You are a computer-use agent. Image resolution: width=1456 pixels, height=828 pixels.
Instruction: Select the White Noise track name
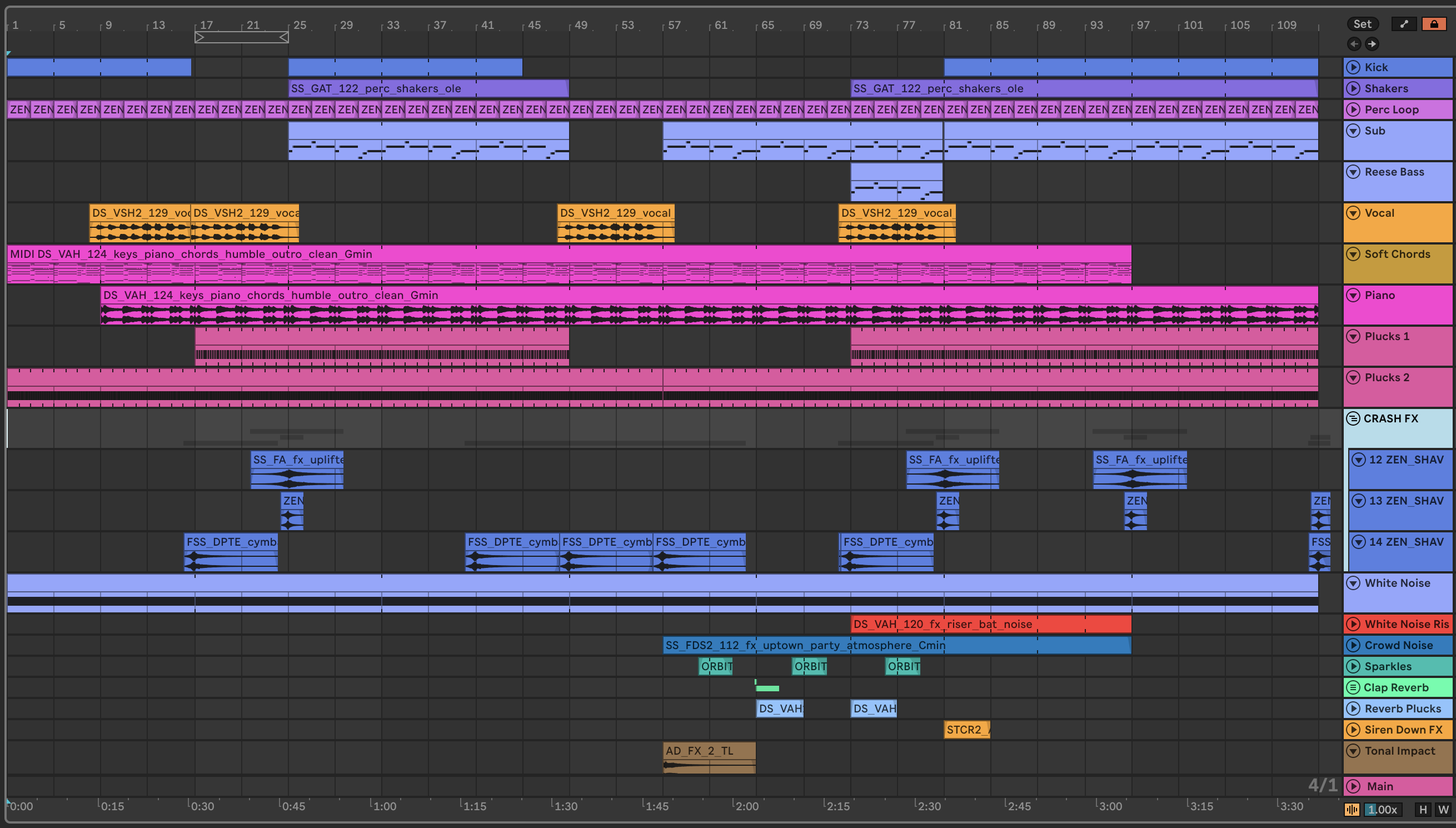pos(1398,583)
